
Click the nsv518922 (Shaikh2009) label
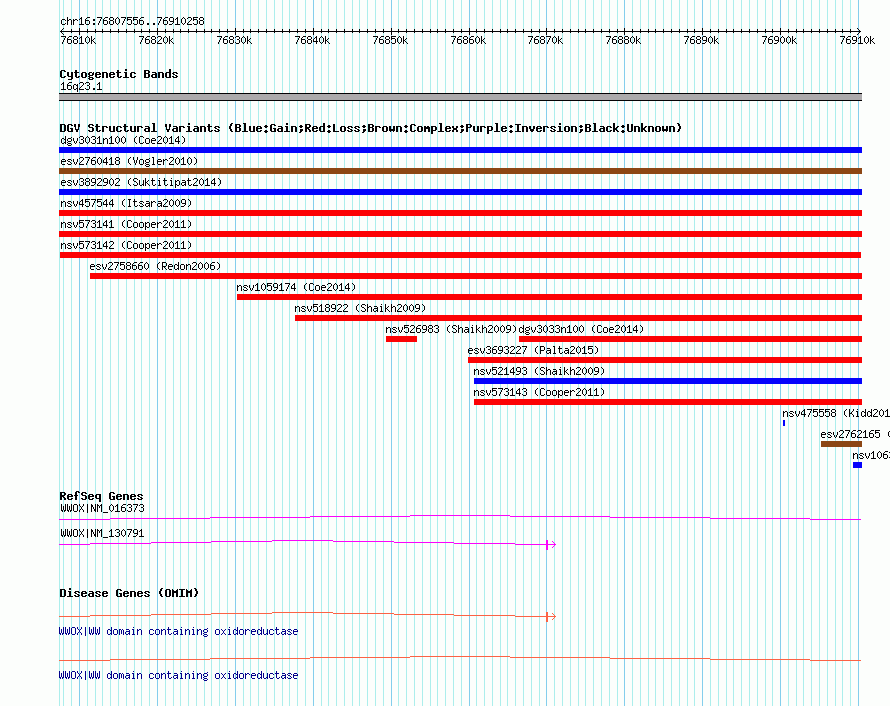[360, 308]
